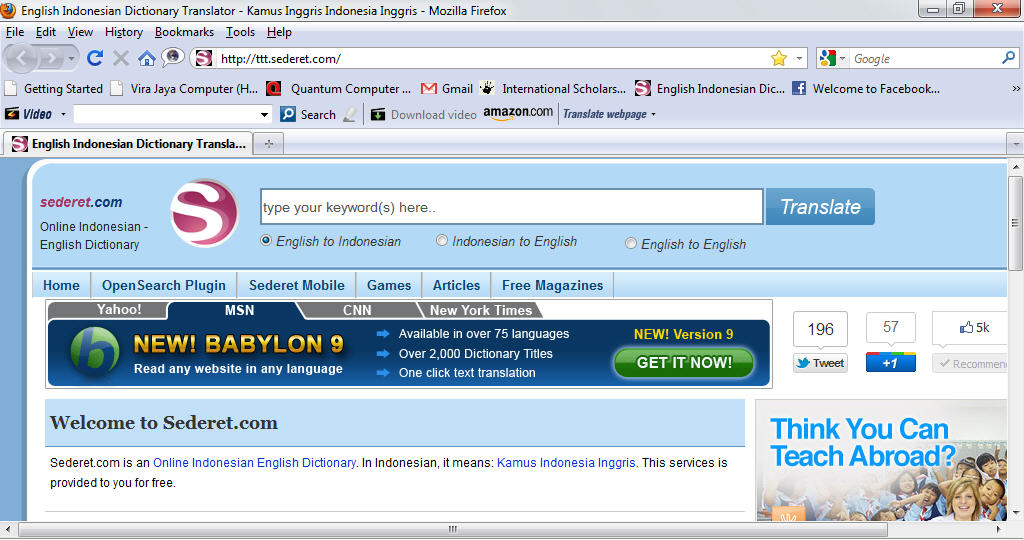Click the Video toolbar logo
The image size is (1024, 540).
click(29, 114)
